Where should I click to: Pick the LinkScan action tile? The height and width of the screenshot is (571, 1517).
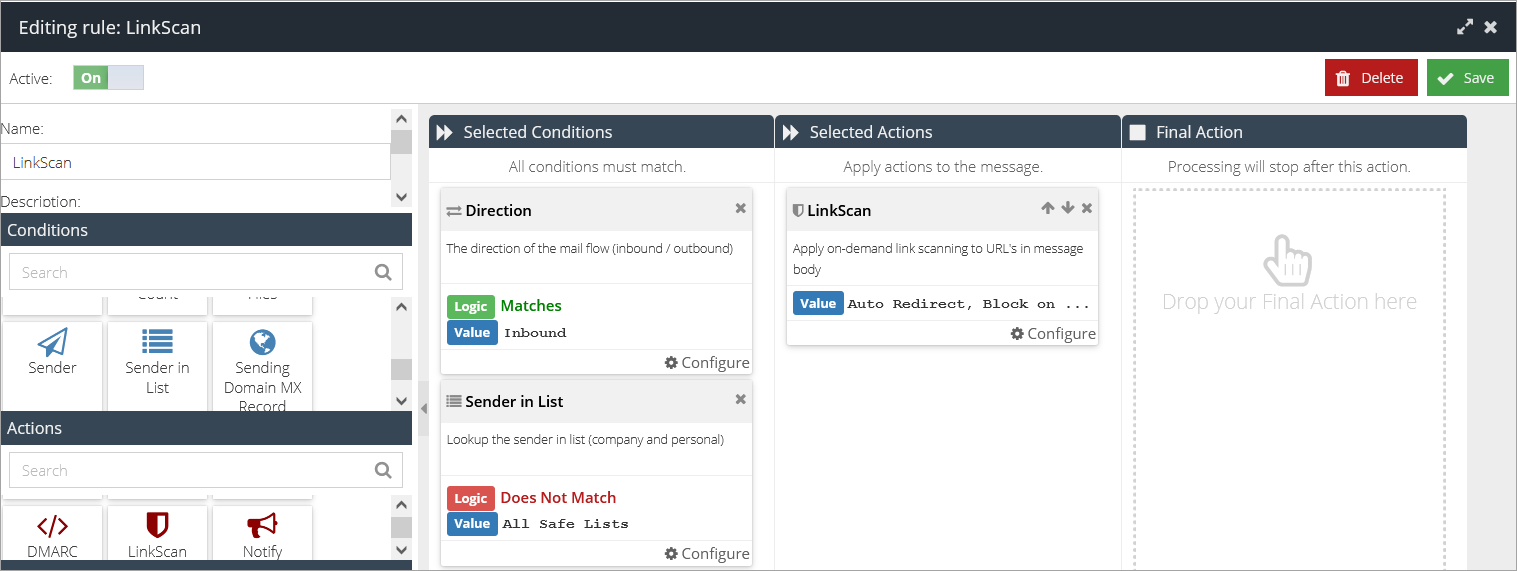pyautogui.click(x=157, y=534)
